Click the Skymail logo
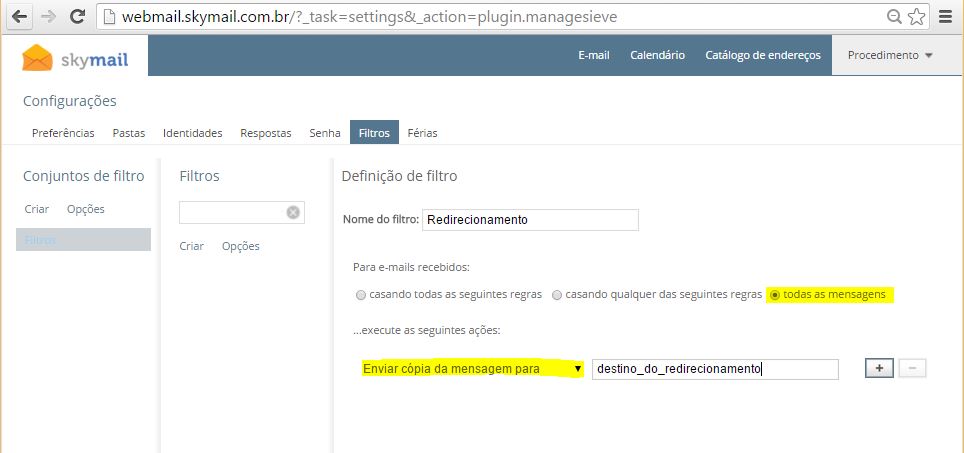The image size is (964, 453). point(75,59)
